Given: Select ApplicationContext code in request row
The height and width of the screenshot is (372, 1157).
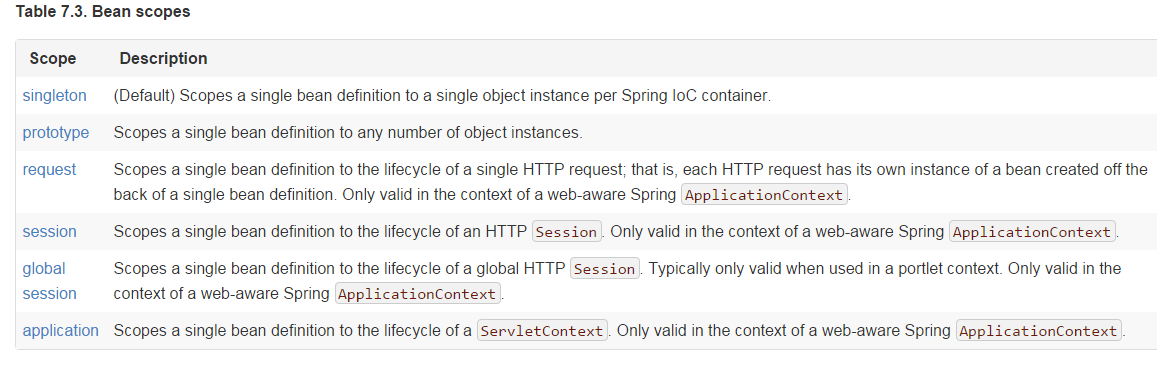Looking at the screenshot, I should 765,196.
